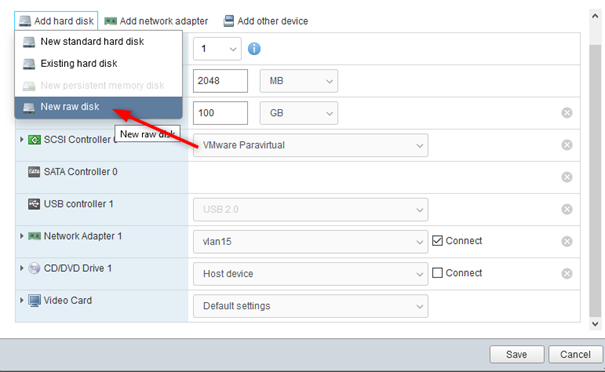
Task: Open the Host device dropdown
Action: point(311,274)
